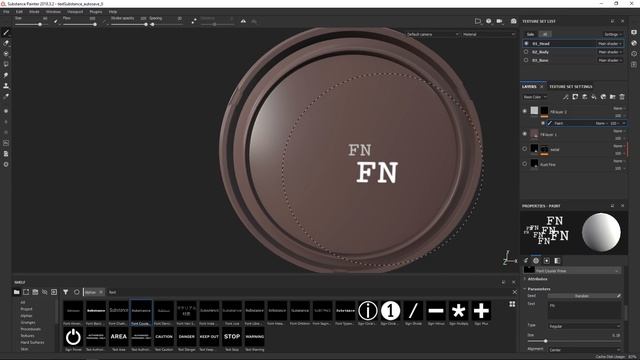
Task: Select the 01_Head texture set radio
Action: 526,43
